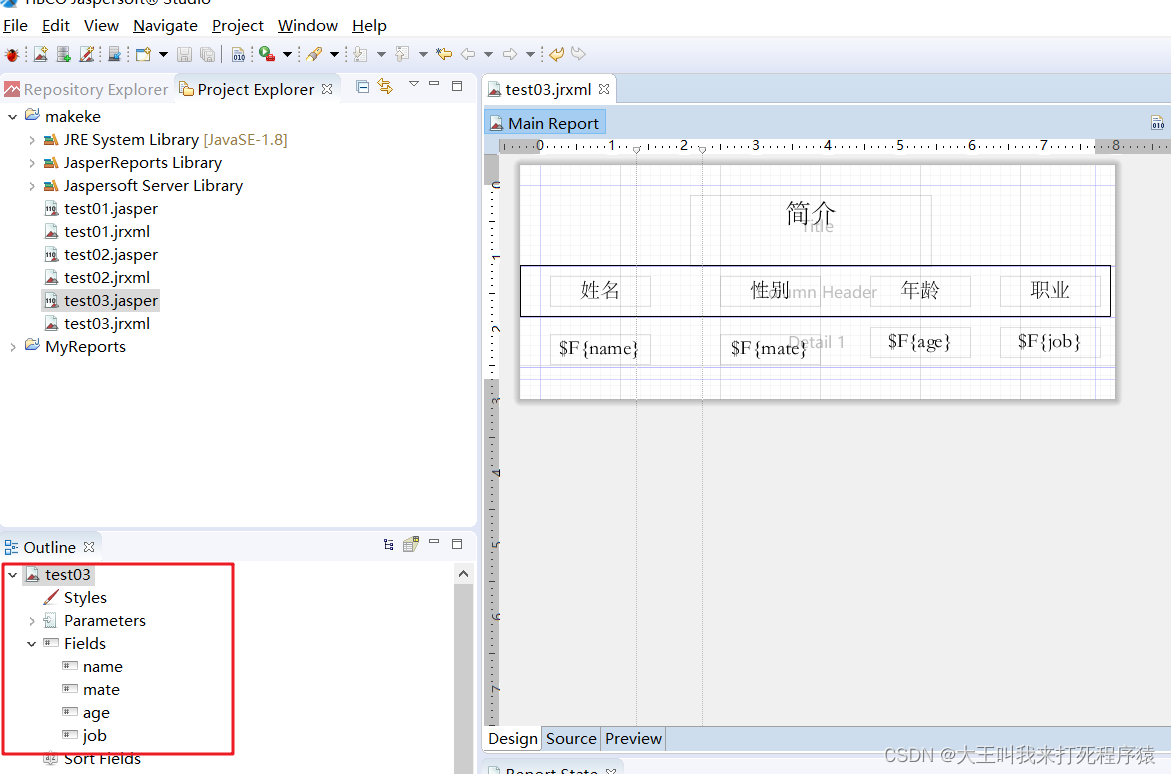Click the style template wand toolbar icon

click(87, 54)
